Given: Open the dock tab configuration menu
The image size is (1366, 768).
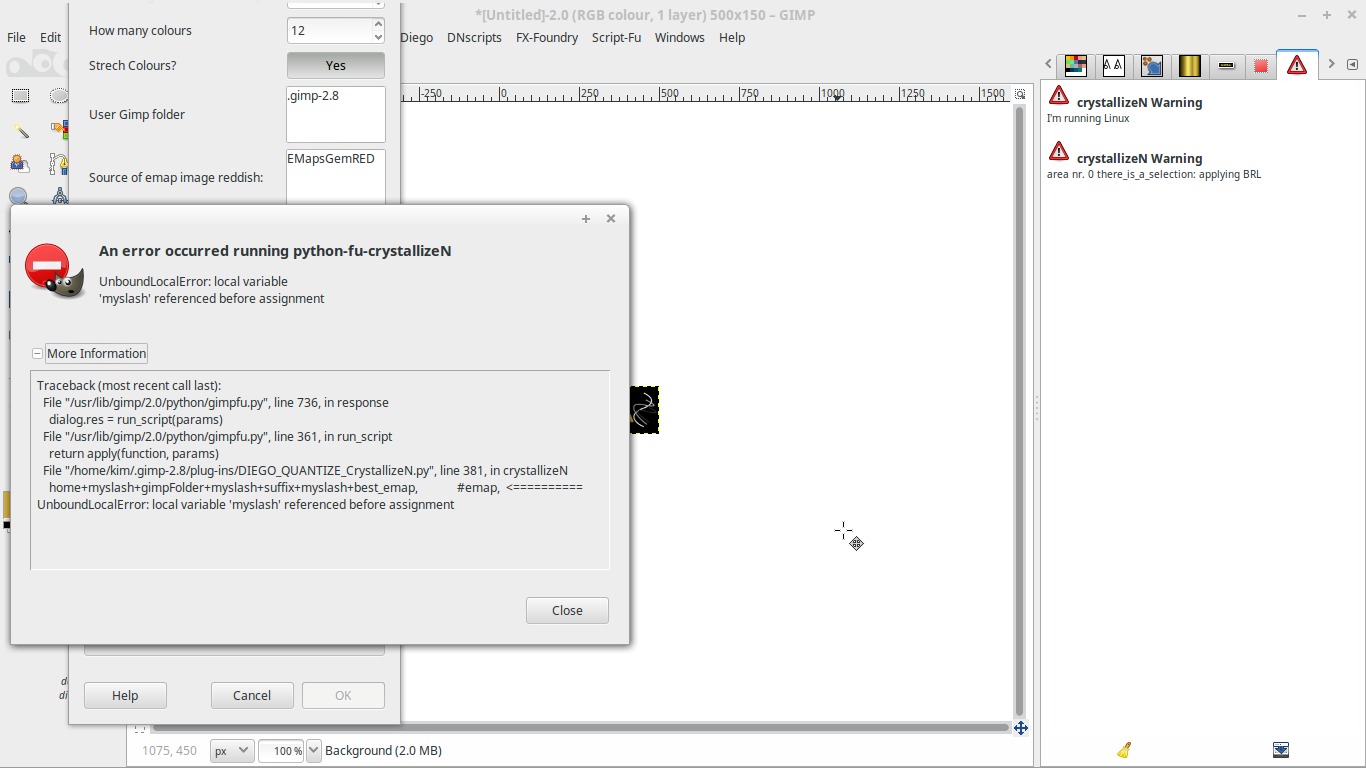Looking at the screenshot, I should [x=1352, y=64].
